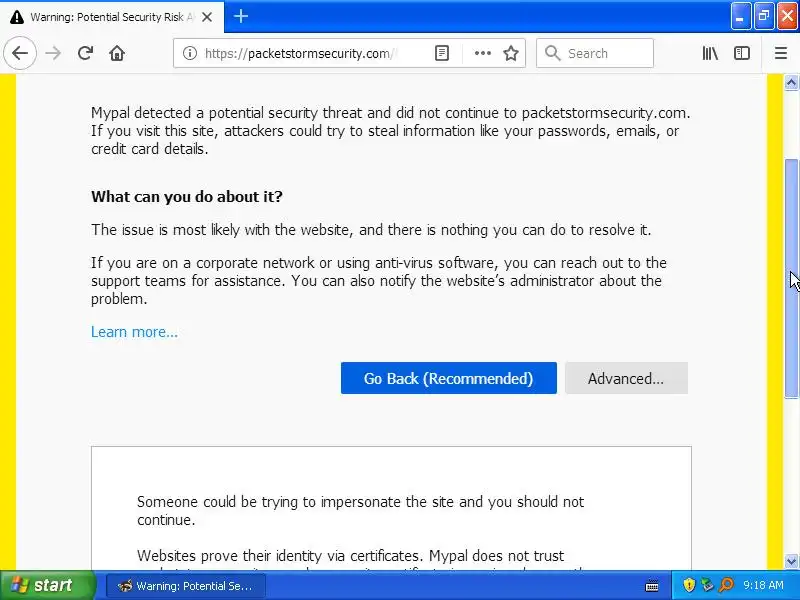
Task: Follow the Learn more... link
Action: [x=134, y=332]
